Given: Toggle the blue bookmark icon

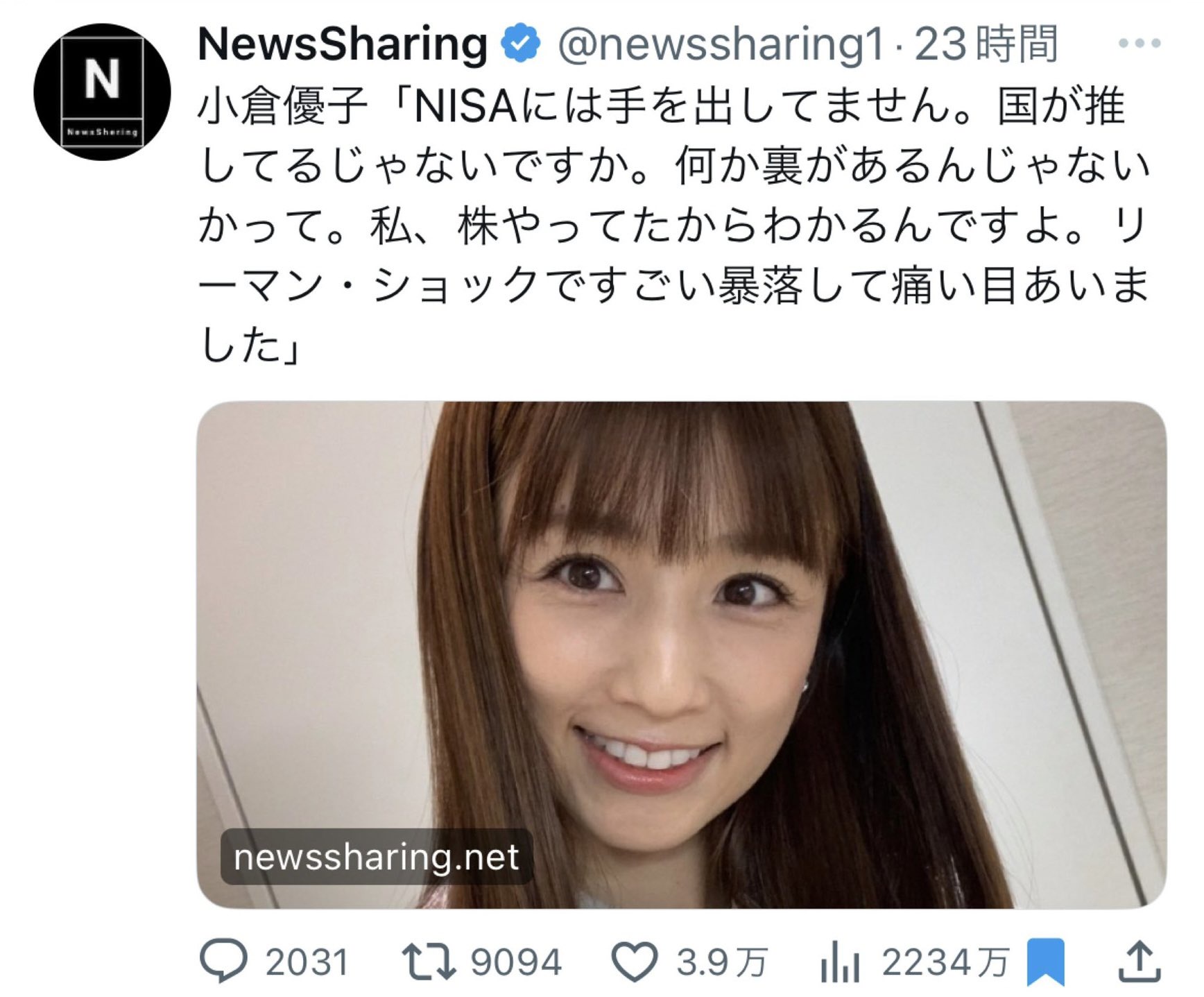Looking at the screenshot, I should [x=1046, y=962].
